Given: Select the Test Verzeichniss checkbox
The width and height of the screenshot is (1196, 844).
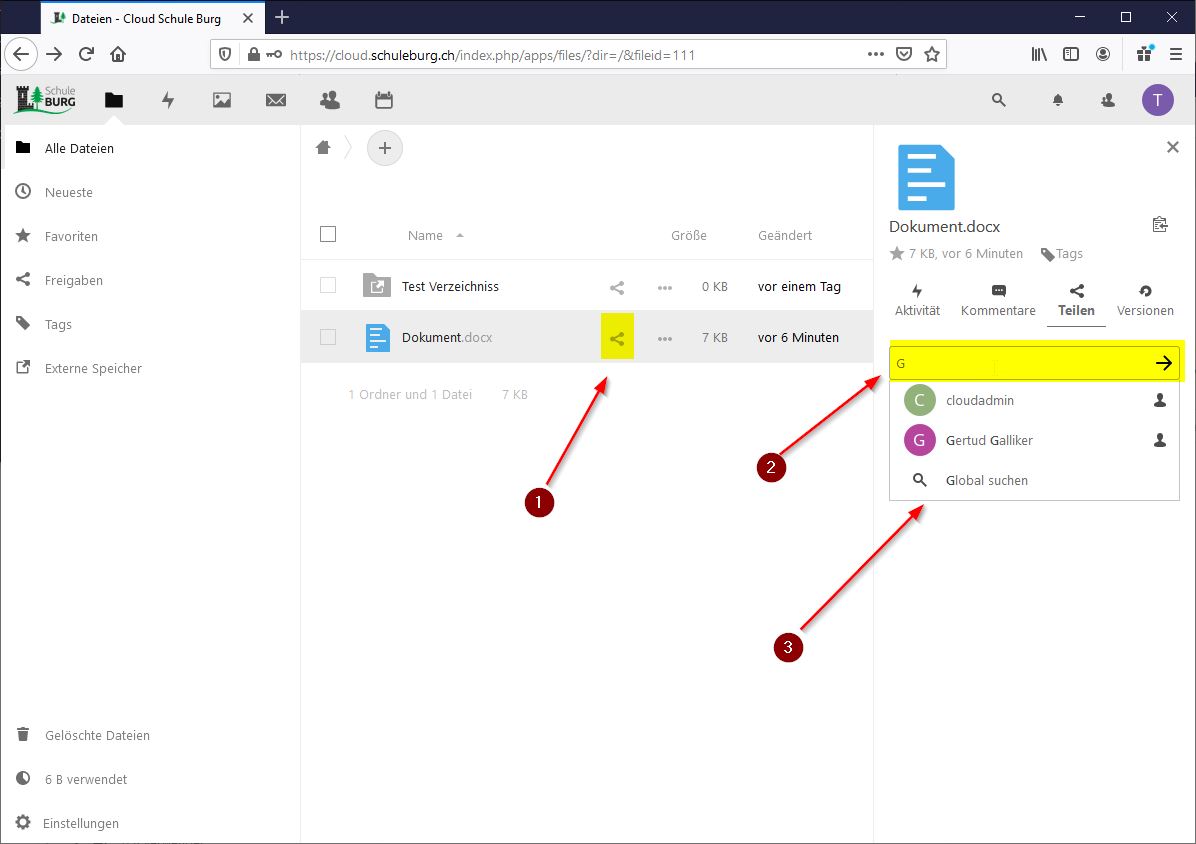Looking at the screenshot, I should click(328, 286).
